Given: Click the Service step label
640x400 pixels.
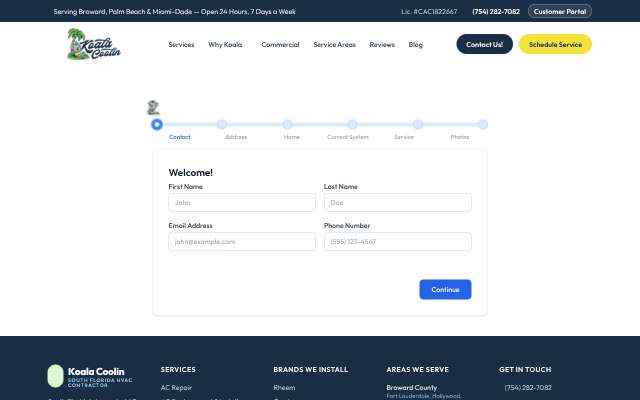Looking at the screenshot, I should point(404,137).
